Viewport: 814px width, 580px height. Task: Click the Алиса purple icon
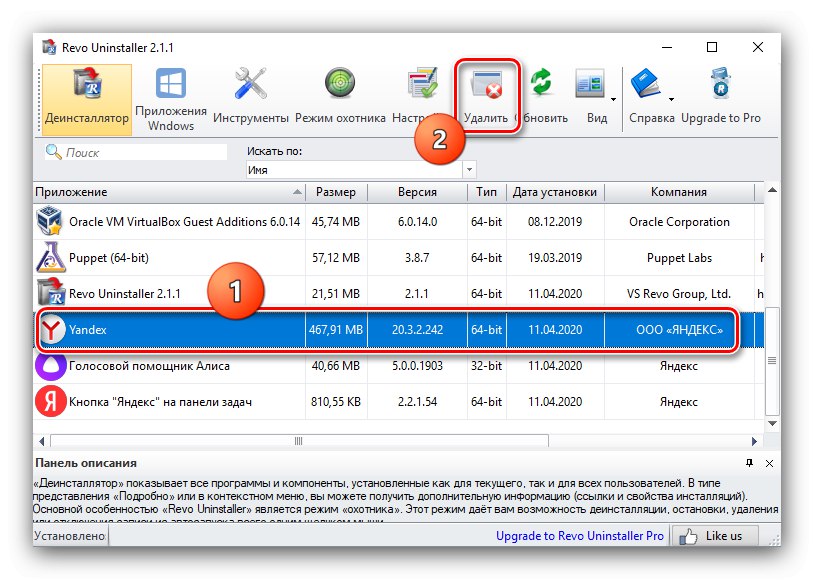point(50,365)
